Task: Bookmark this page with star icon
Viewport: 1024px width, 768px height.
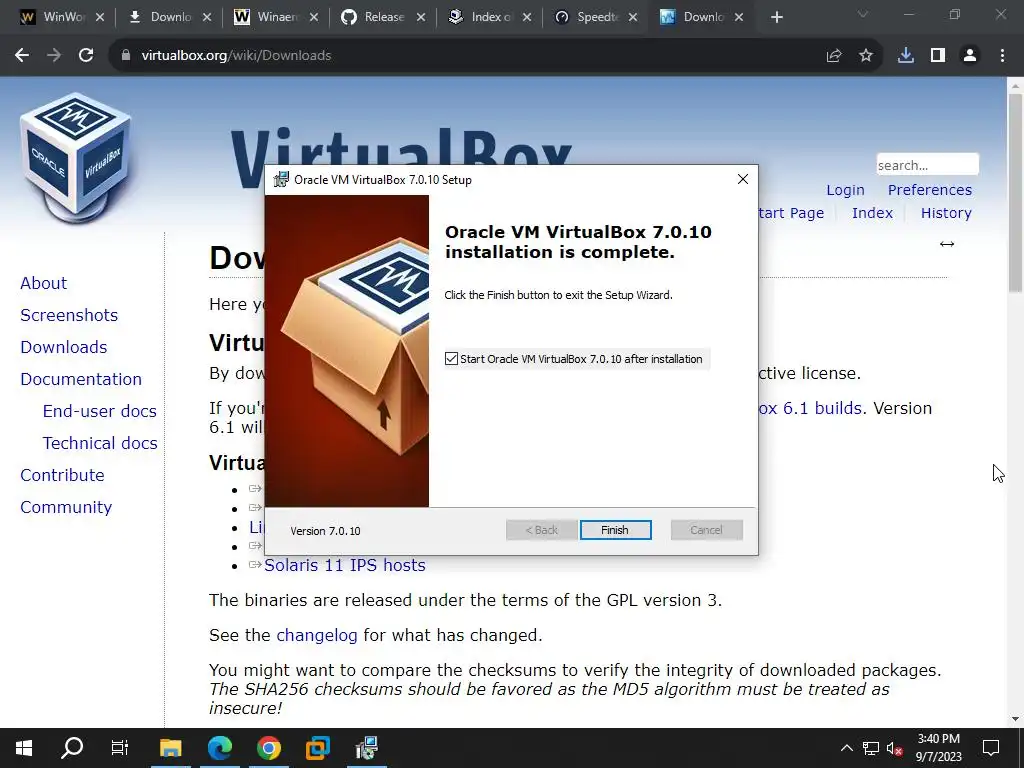Action: [865, 56]
